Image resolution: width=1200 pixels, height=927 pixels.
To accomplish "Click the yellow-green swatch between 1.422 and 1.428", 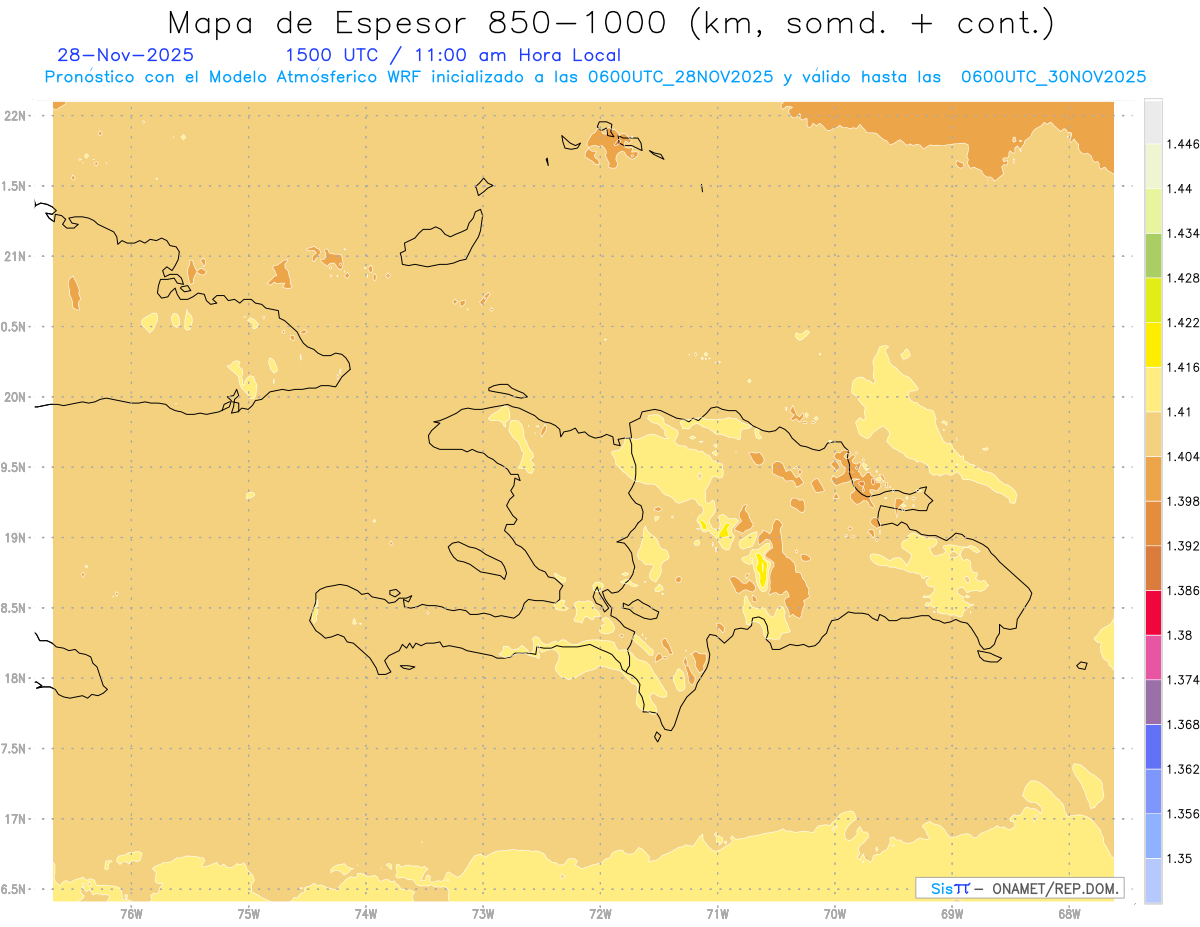I will tap(1153, 300).
